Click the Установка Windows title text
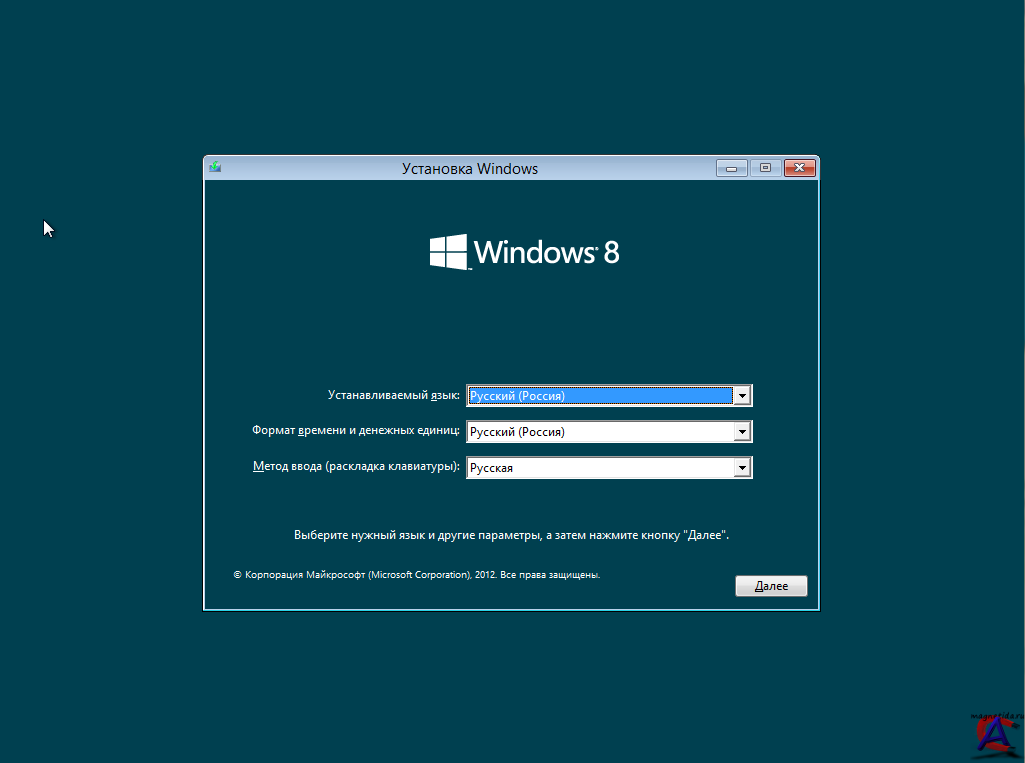Image resolution: width=1025 pixels, height=763 pixels. click(469, 169)
